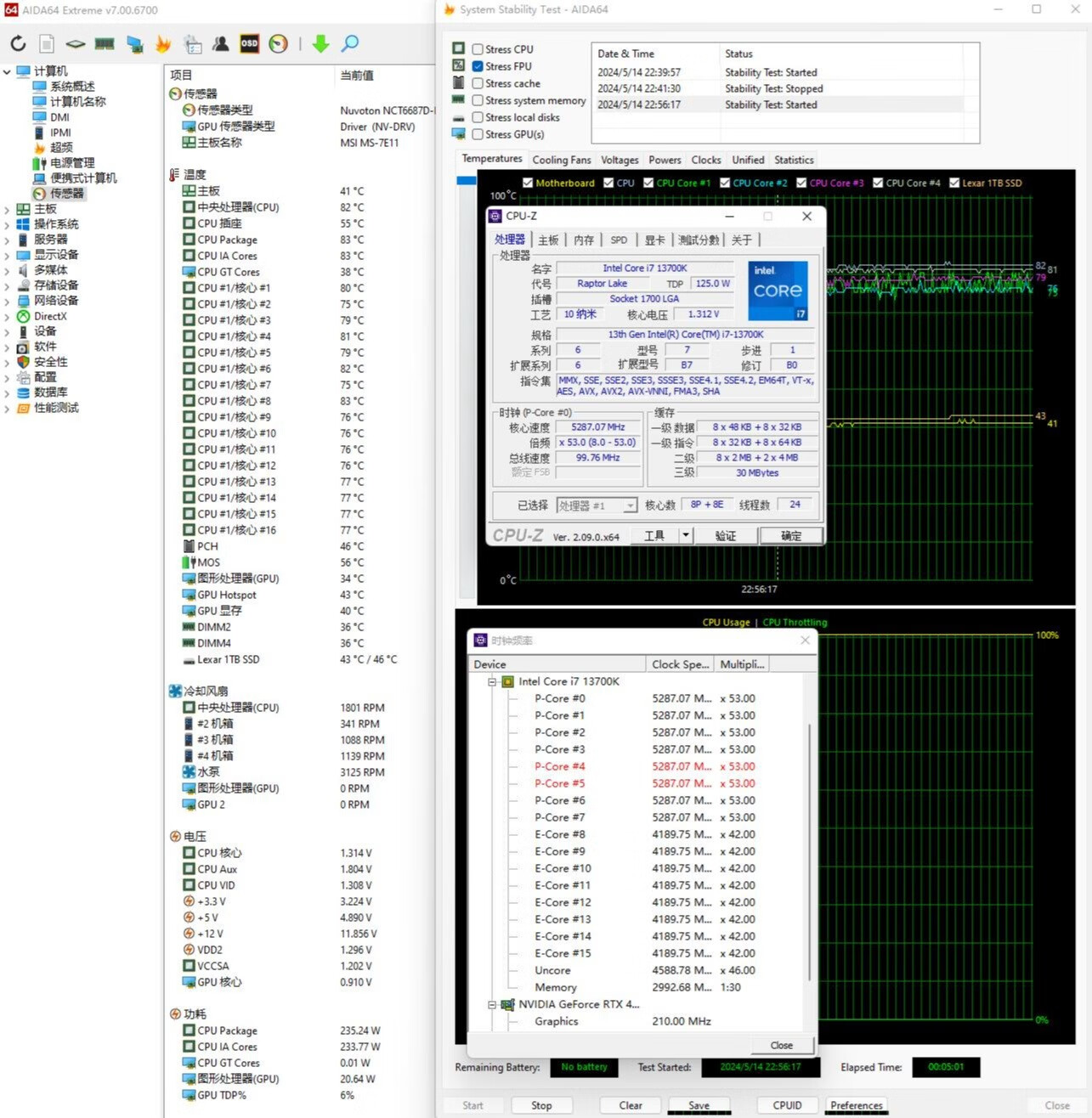The image size is (1092, 1118).
Task: Click the user silhouette icon in toolbar
Action: tap(220, 44)
